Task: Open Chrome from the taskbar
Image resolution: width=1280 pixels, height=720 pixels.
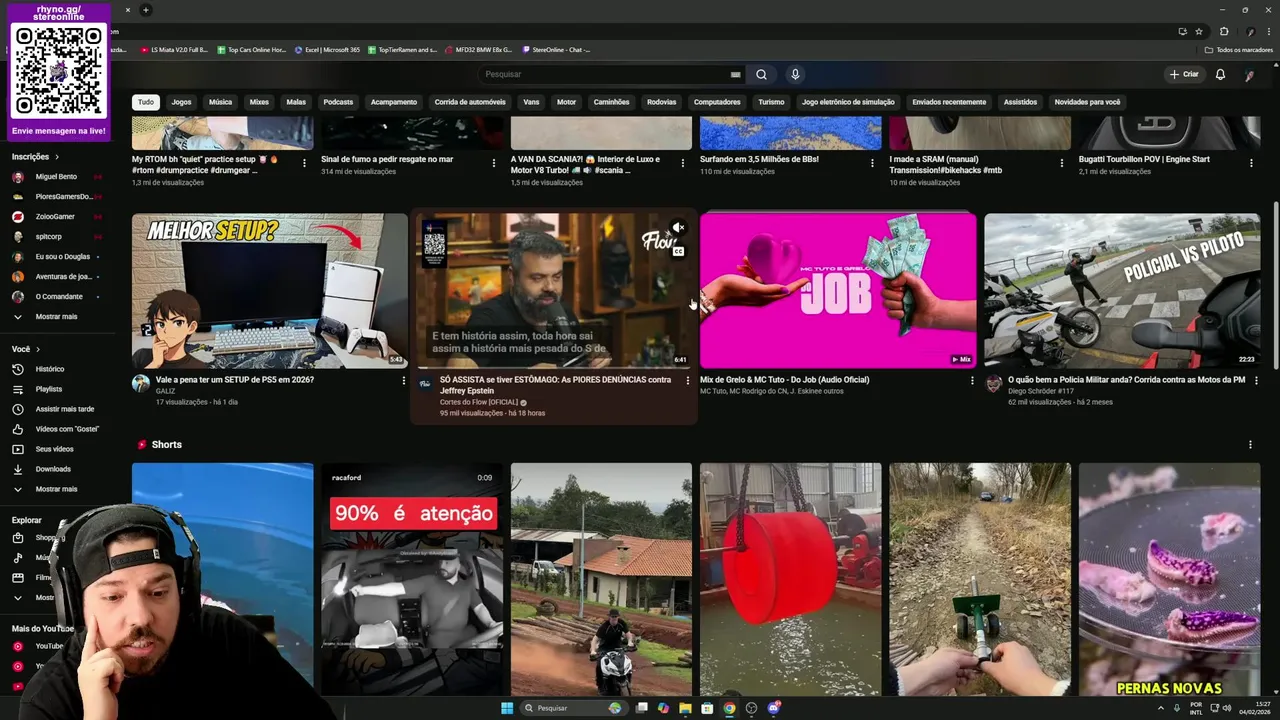Action: (x=729, y=708)
